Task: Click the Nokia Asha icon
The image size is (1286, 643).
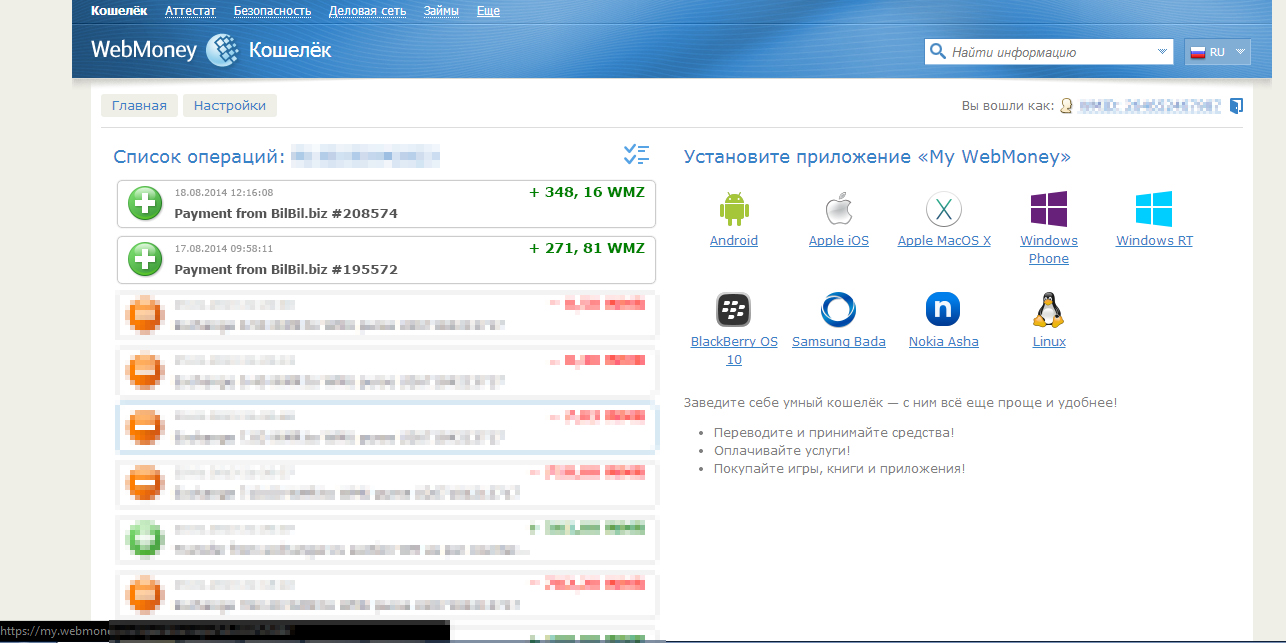Action: (x=943, y=310)
